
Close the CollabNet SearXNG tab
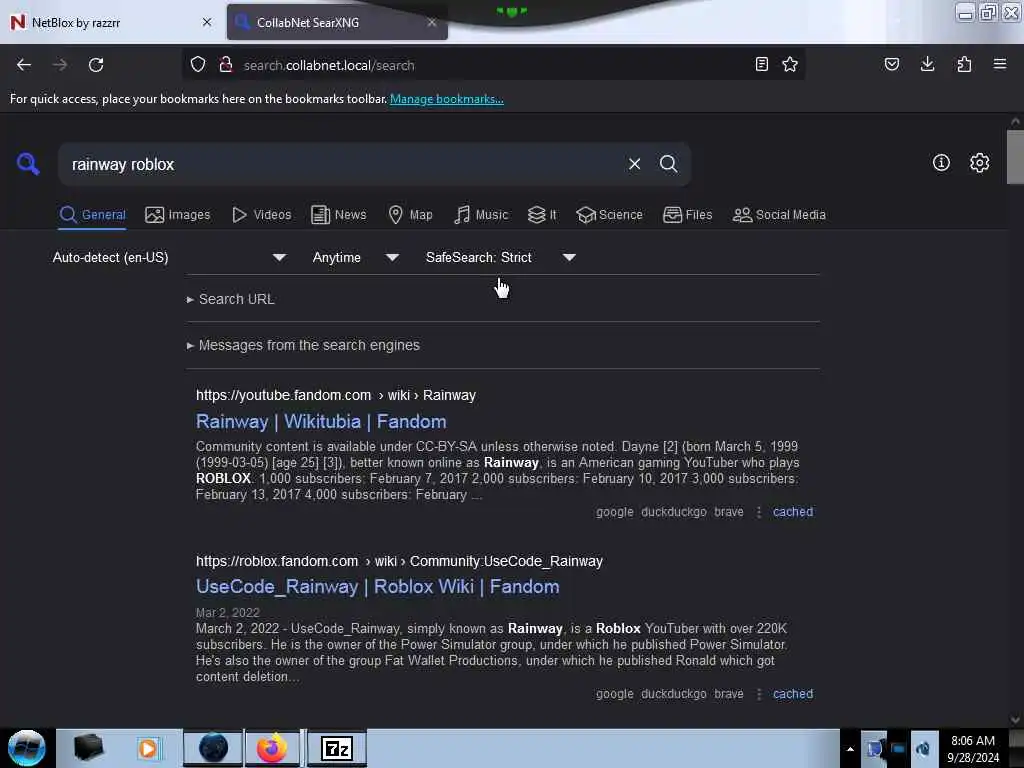tap(432, 22)
